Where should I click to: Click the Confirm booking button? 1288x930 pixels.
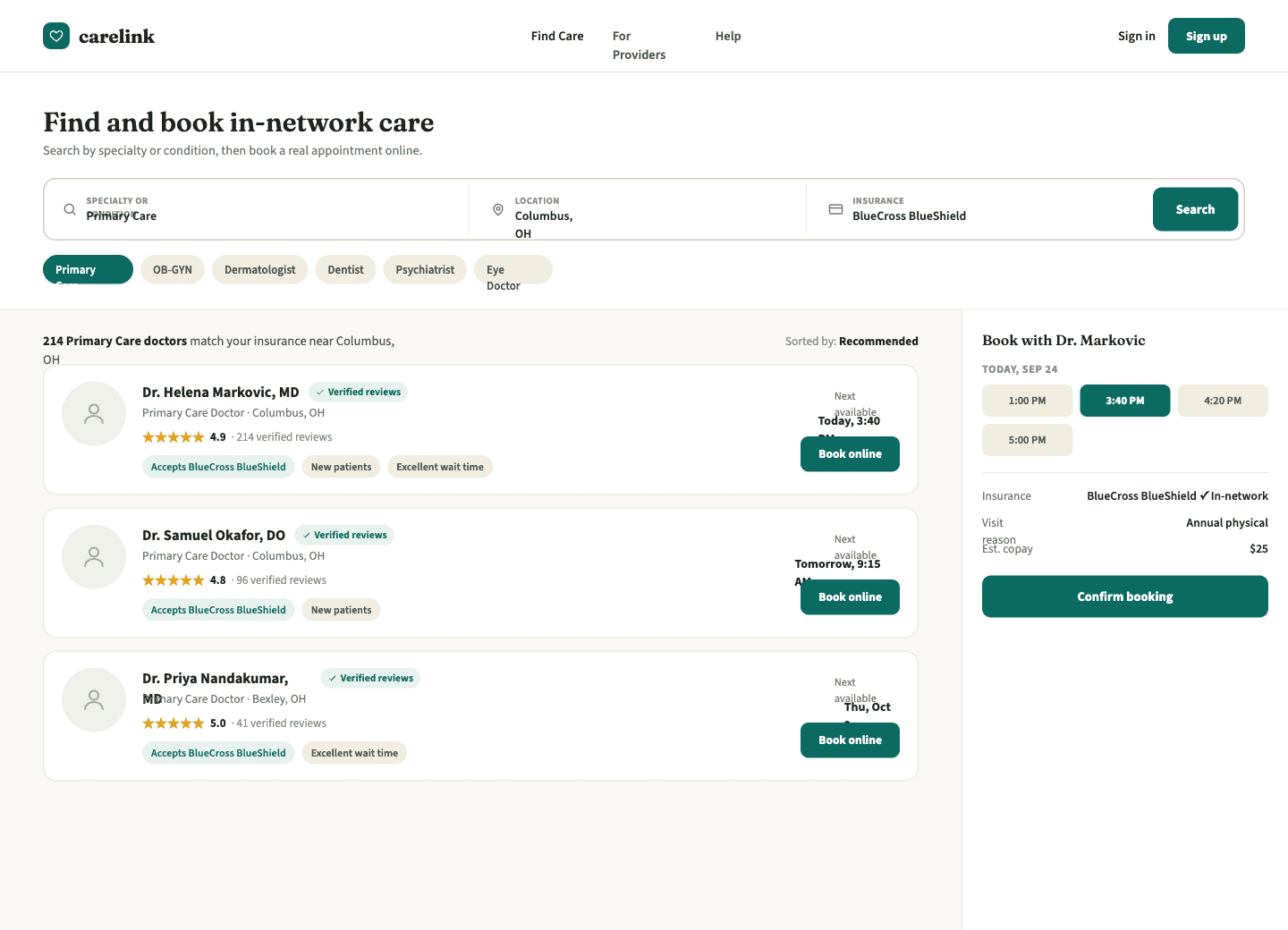[1124, 596]
